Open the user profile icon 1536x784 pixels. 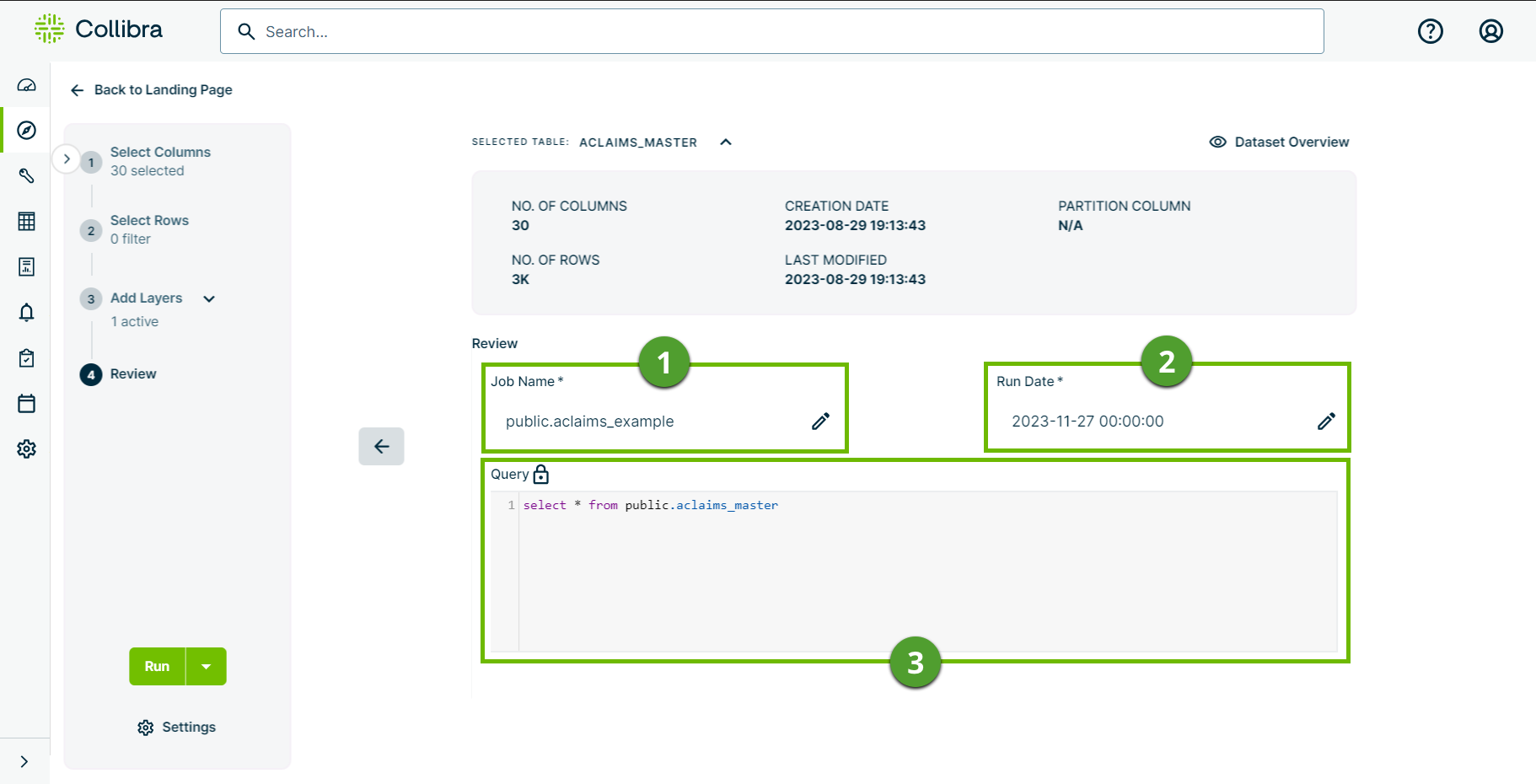(1490, 31)
